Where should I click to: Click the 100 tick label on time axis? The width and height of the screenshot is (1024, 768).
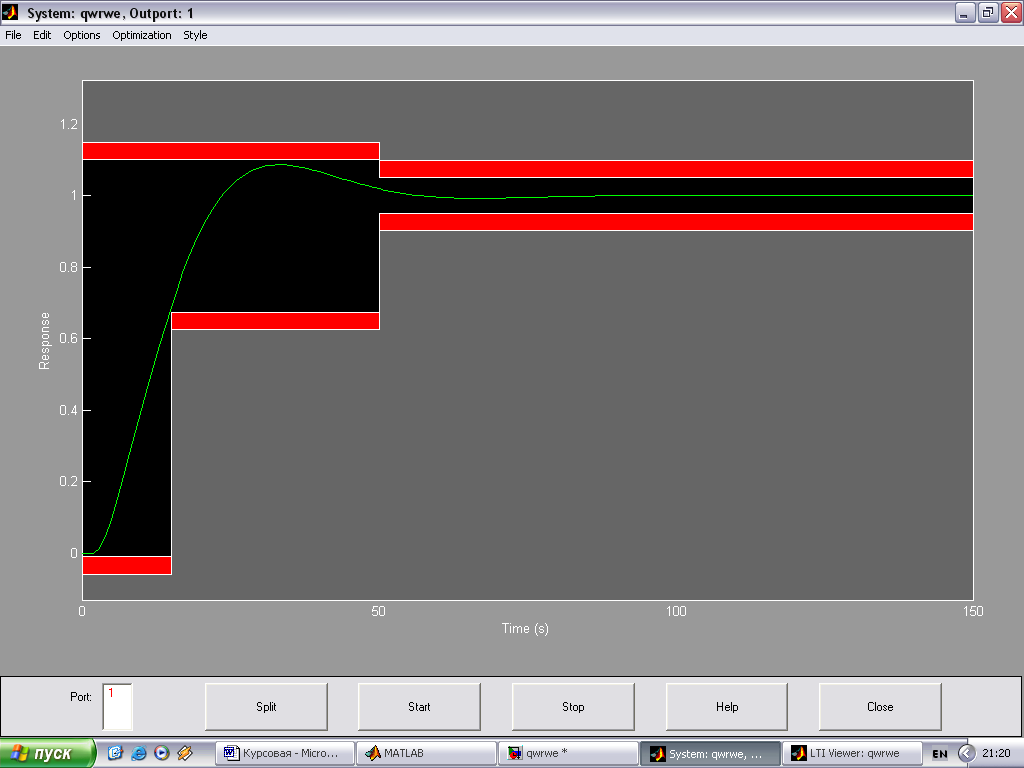click(x=676, y=611)
